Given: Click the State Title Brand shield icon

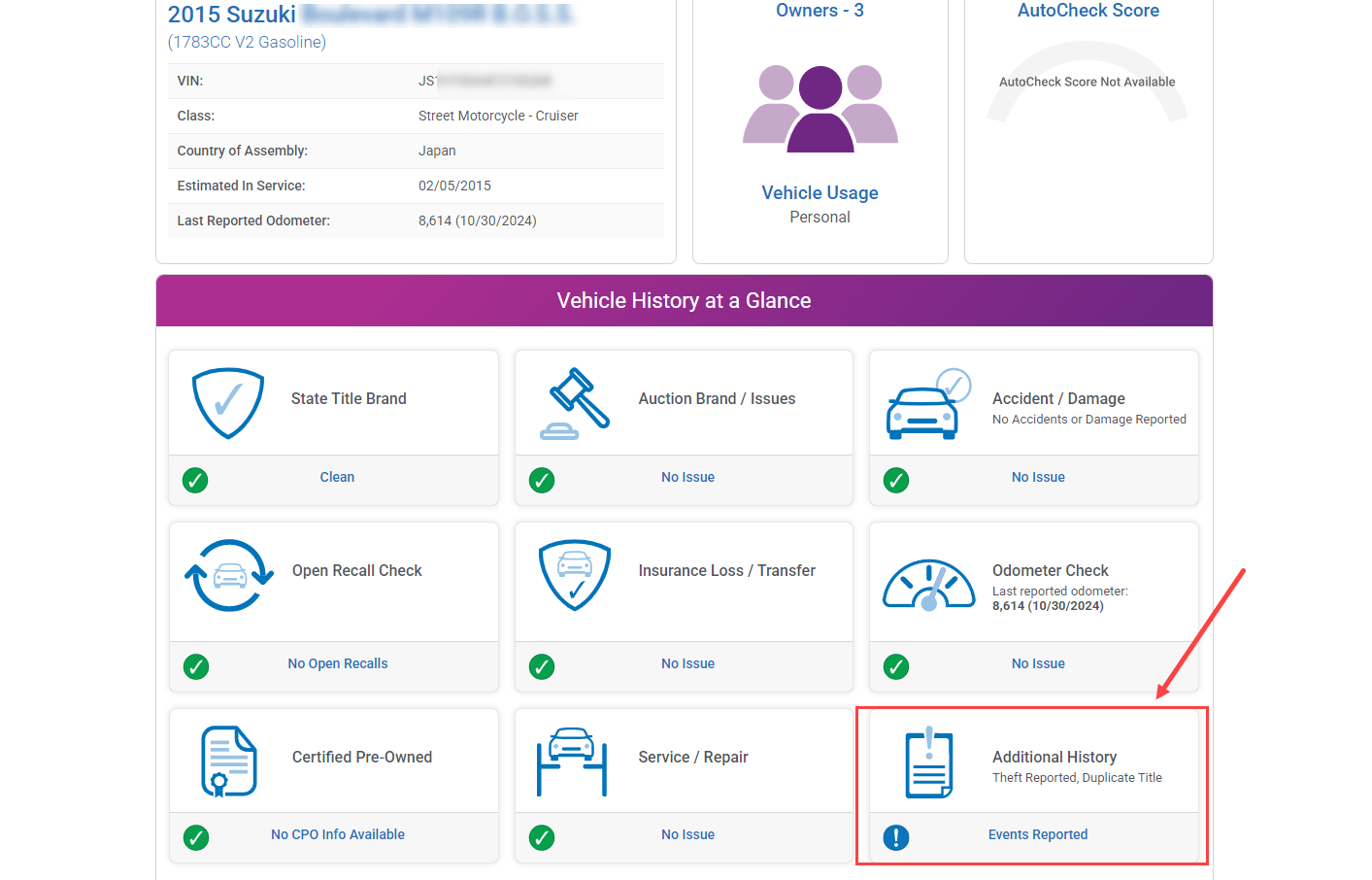Looking at the screenshot, I should (x=228, y=403).
